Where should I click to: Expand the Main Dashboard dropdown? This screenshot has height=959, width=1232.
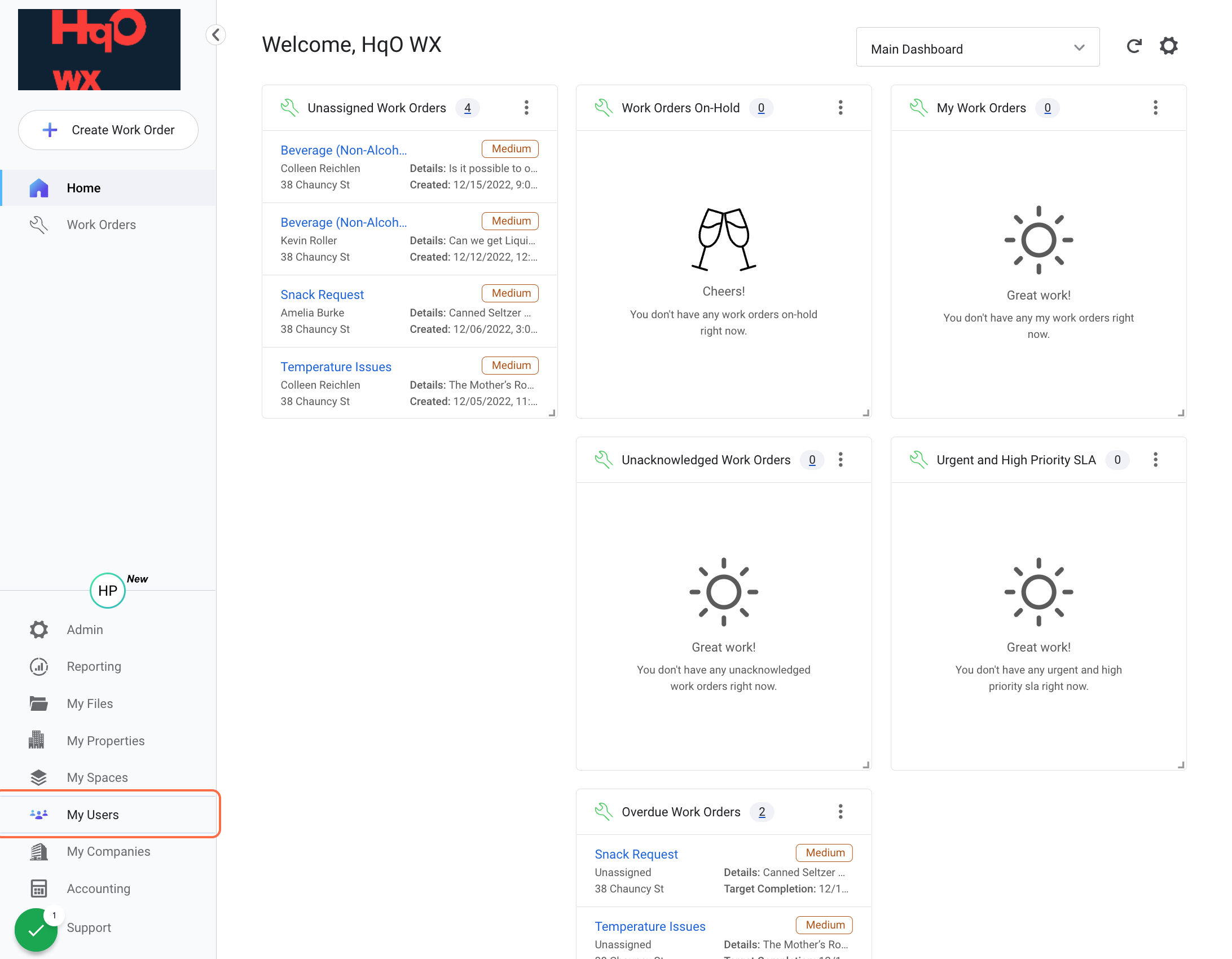pos(978,49)
